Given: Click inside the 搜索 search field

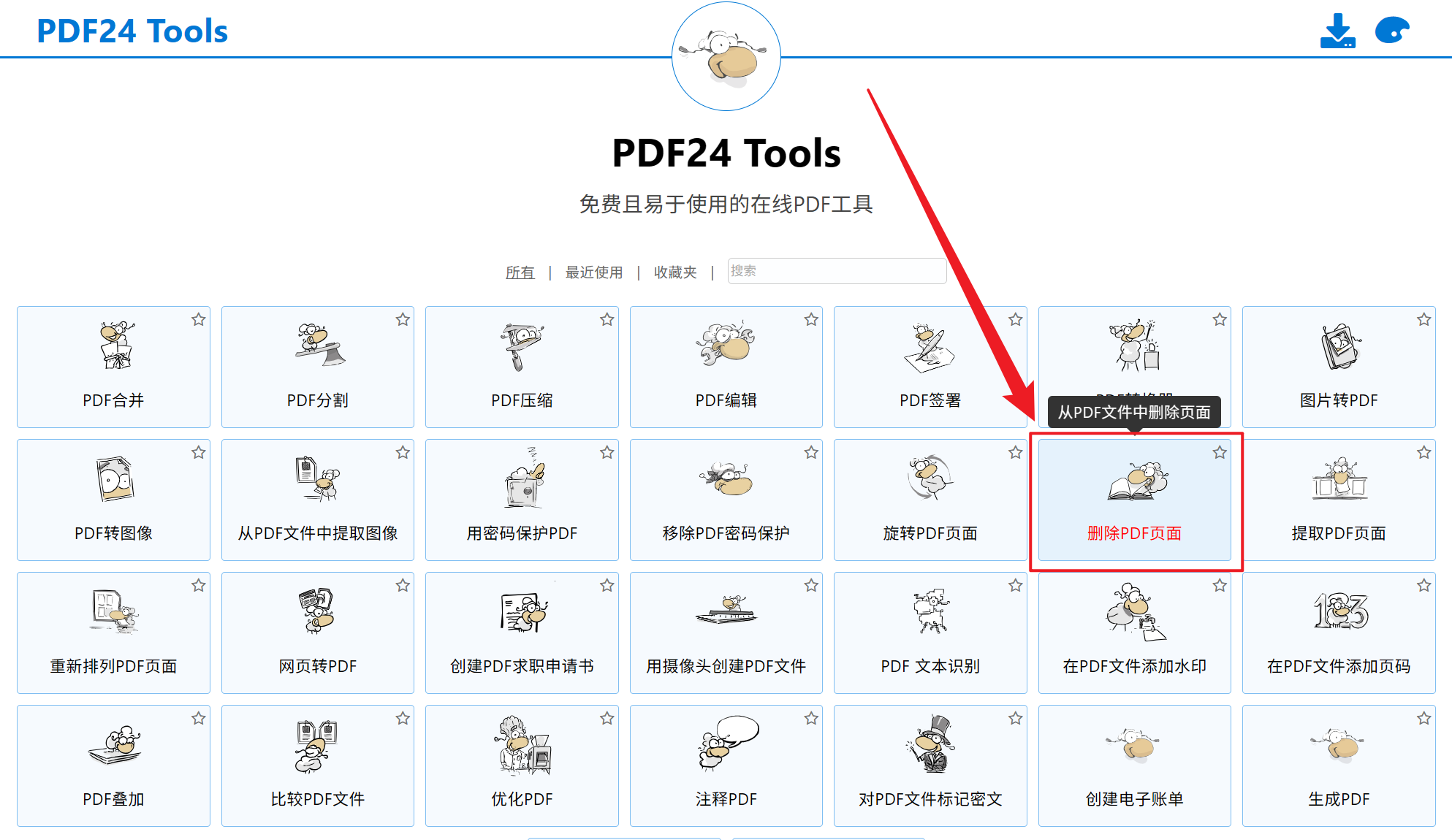Looking at the screenshot, I should [x=836, y=271].
